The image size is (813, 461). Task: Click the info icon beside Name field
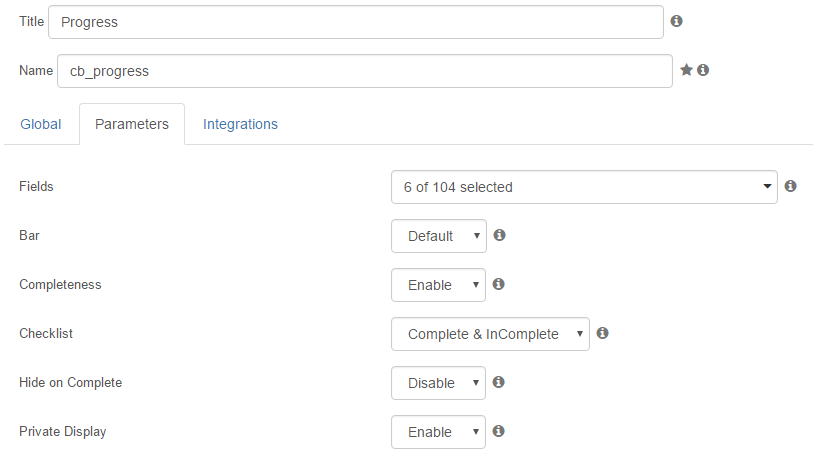703,70
